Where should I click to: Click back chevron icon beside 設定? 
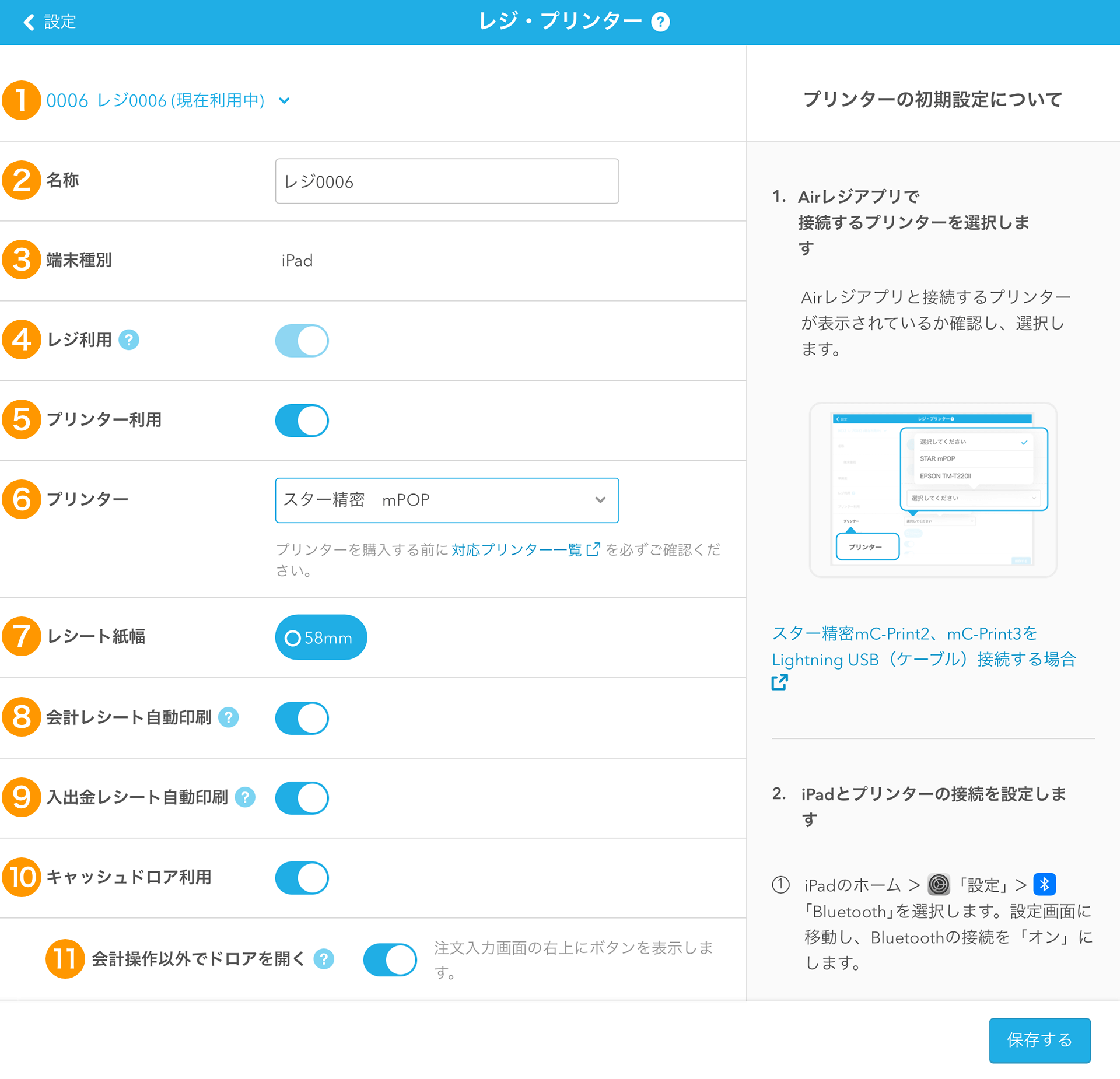click(x=28, y=22)
